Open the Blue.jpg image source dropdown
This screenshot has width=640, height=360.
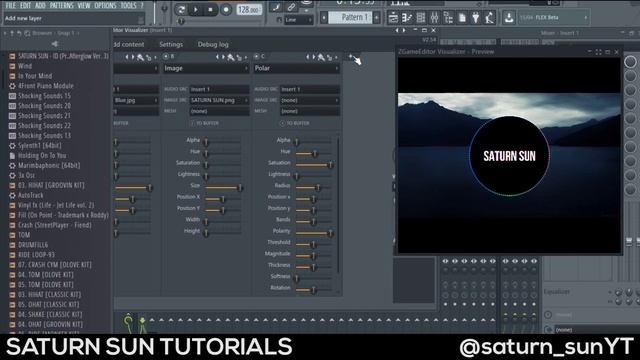point(136,100)
